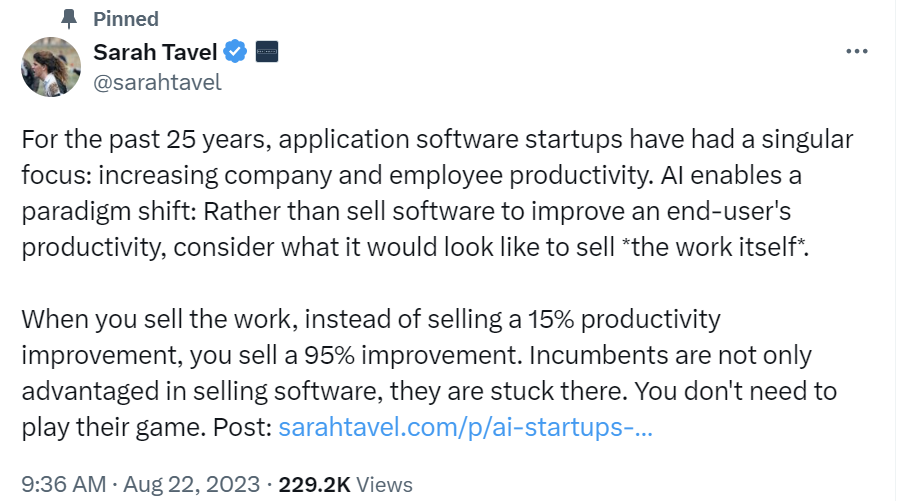
Task: Click the line starting "When you sell the work"
Action: 160,319
